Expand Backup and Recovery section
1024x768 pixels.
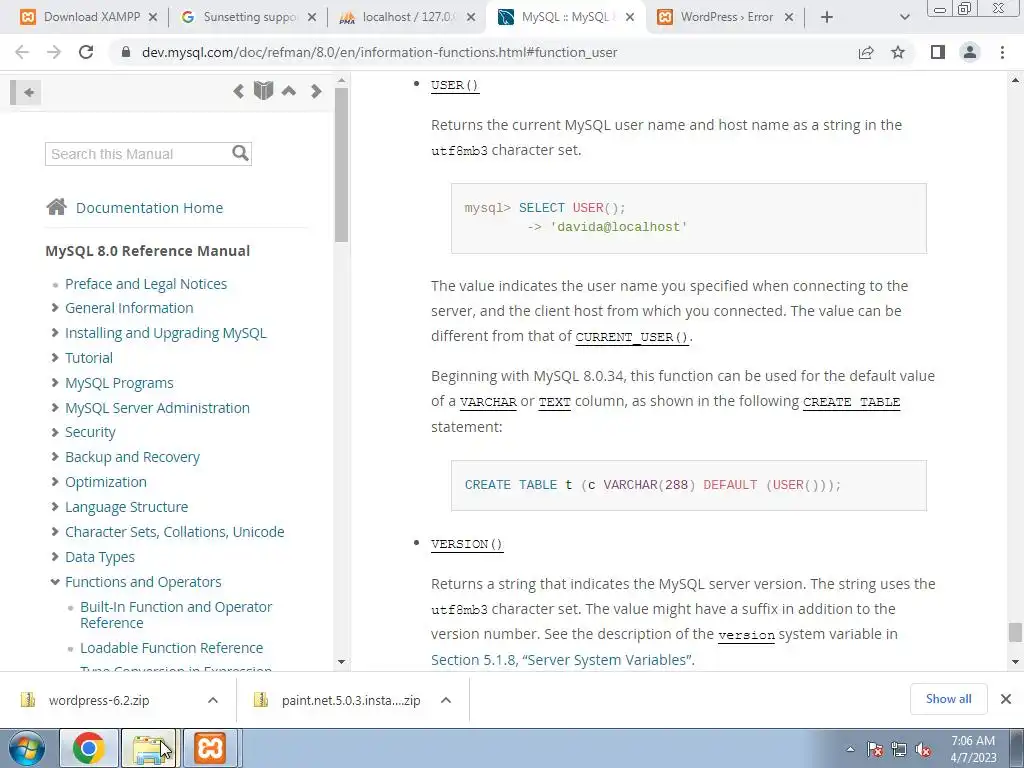pos(55,456)
